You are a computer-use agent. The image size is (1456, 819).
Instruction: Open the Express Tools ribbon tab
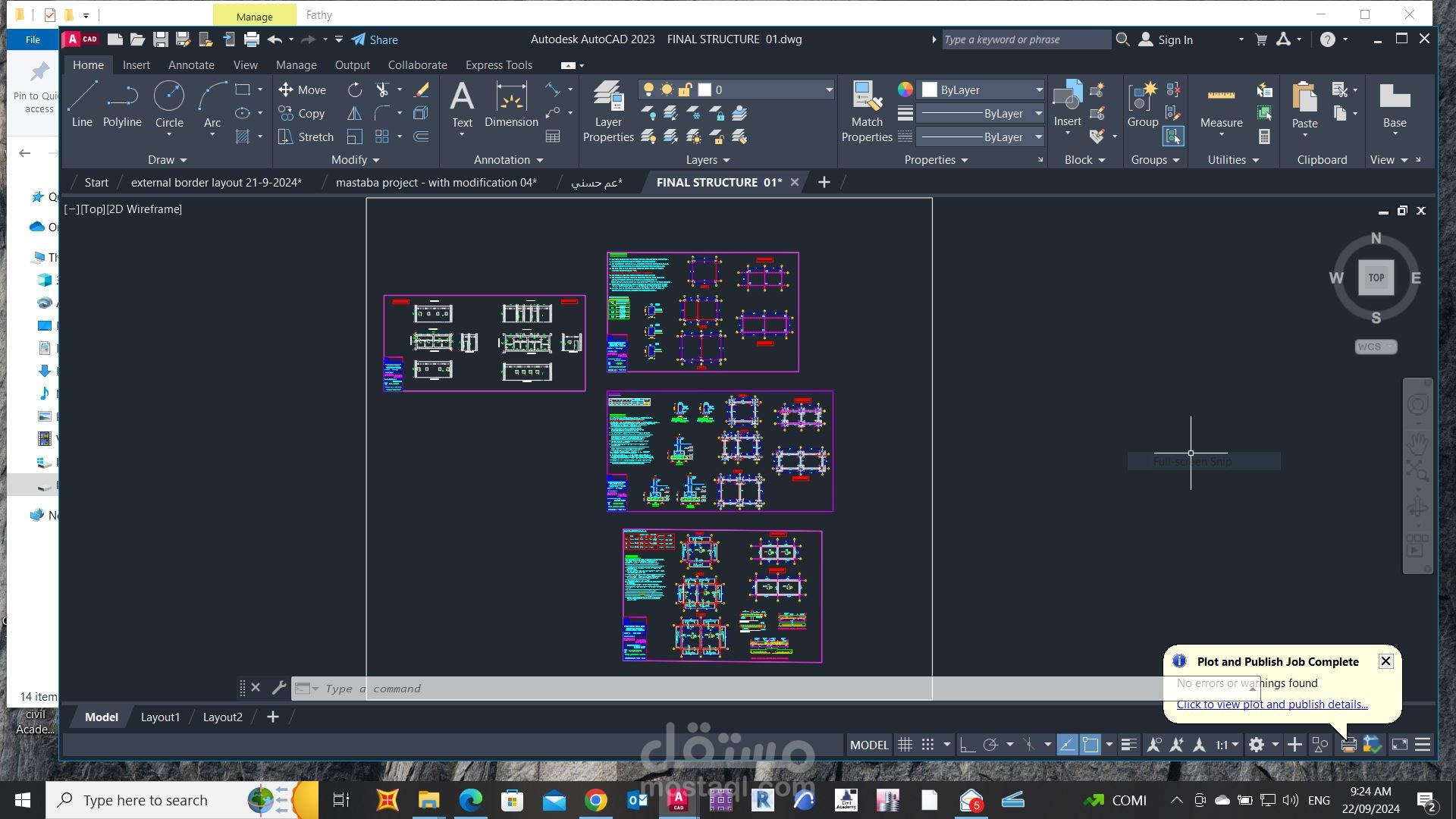[x=498, y=65]
